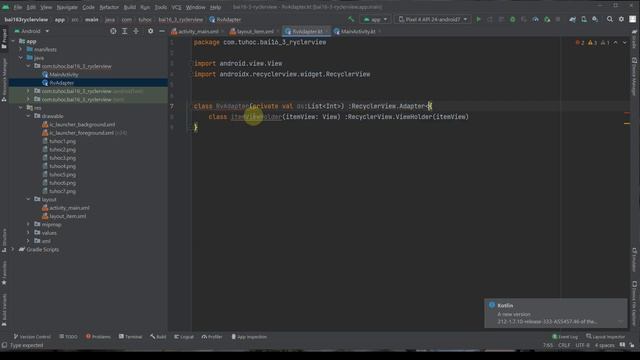Click the Debug app bug icon
The height and width of the screenshot is (360, 640).
(513, 19)
